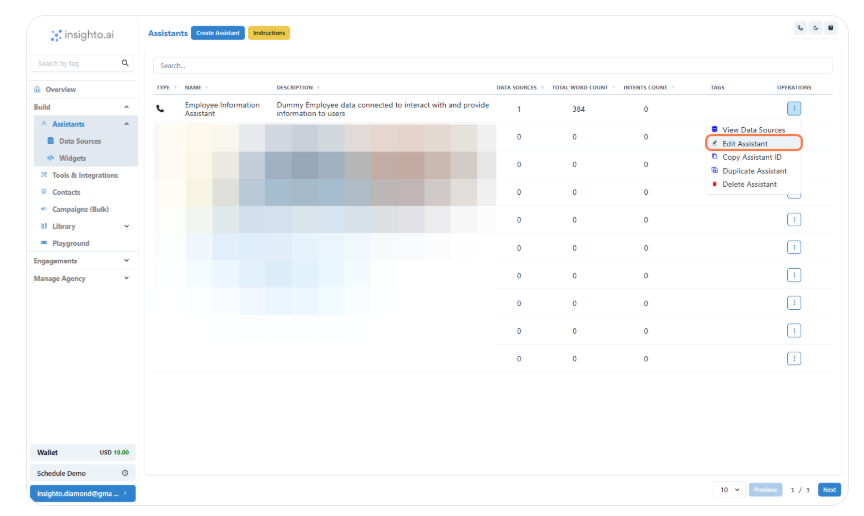
Task: Click the Employee Information Assistant name
Action: 222,109
